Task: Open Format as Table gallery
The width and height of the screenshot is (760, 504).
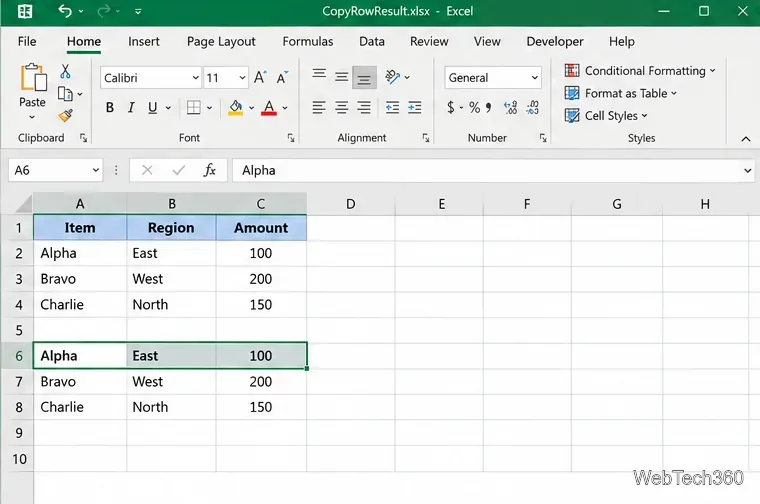Action: coord(620,93)
